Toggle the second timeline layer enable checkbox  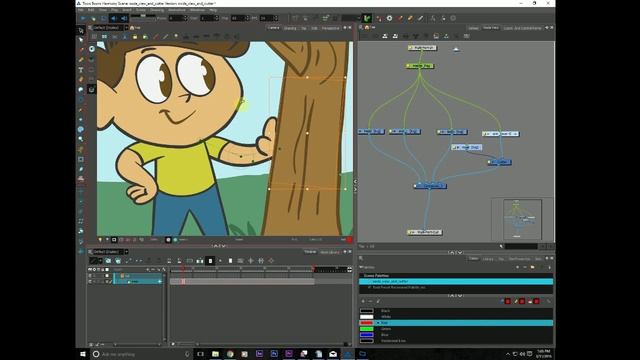tap(90, 282)
